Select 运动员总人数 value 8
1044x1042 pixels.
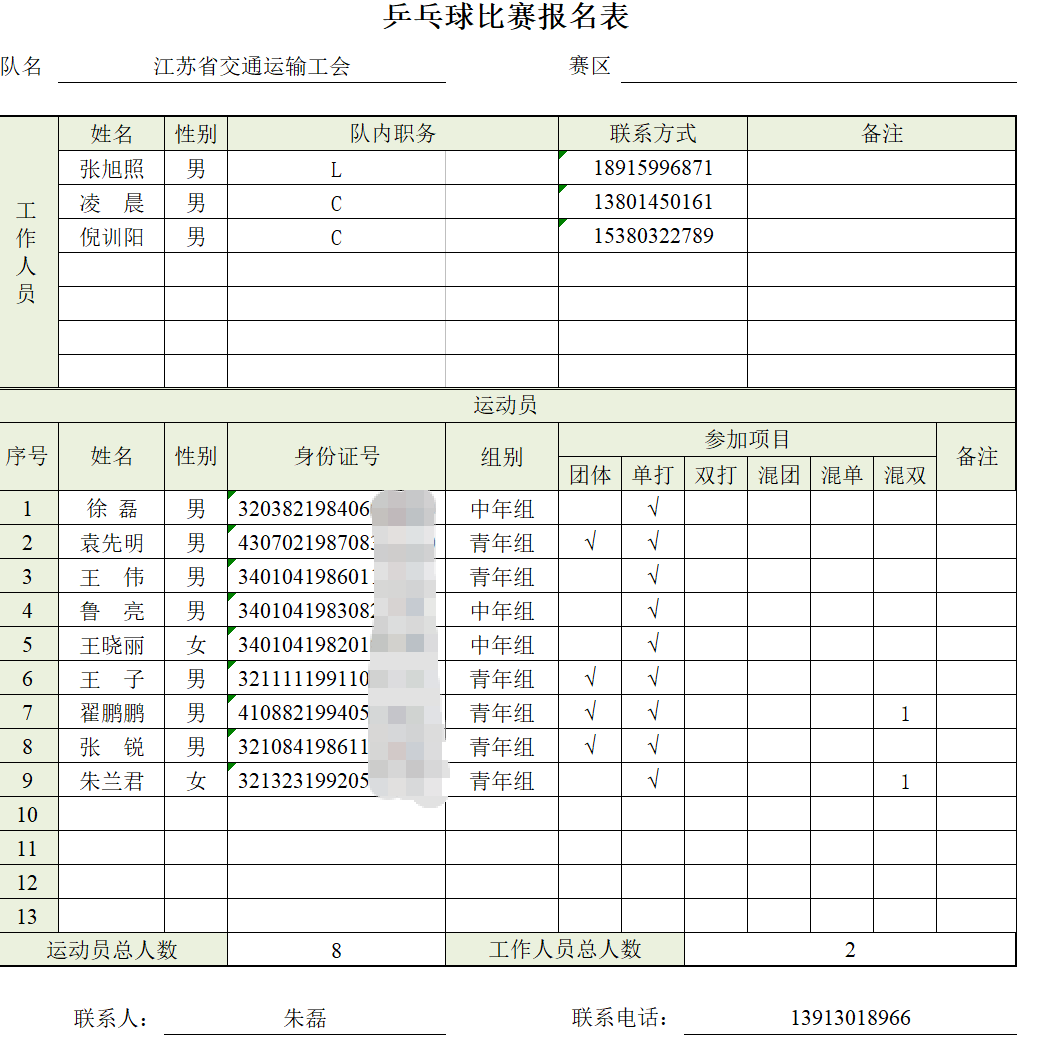pos(336,950)
